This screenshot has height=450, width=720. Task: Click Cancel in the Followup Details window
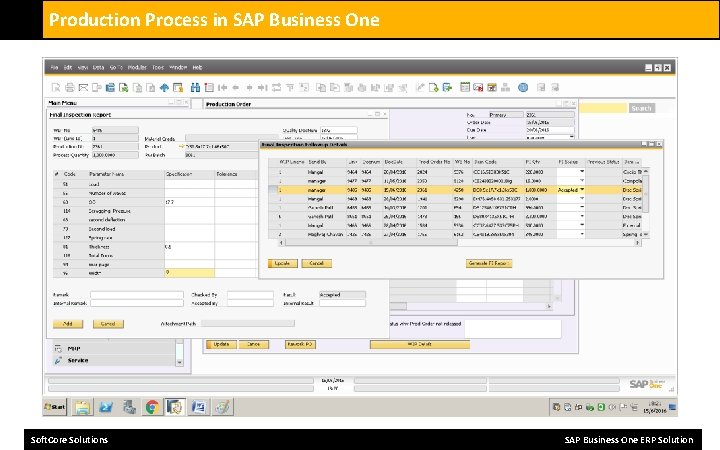(x=316, y=264)
